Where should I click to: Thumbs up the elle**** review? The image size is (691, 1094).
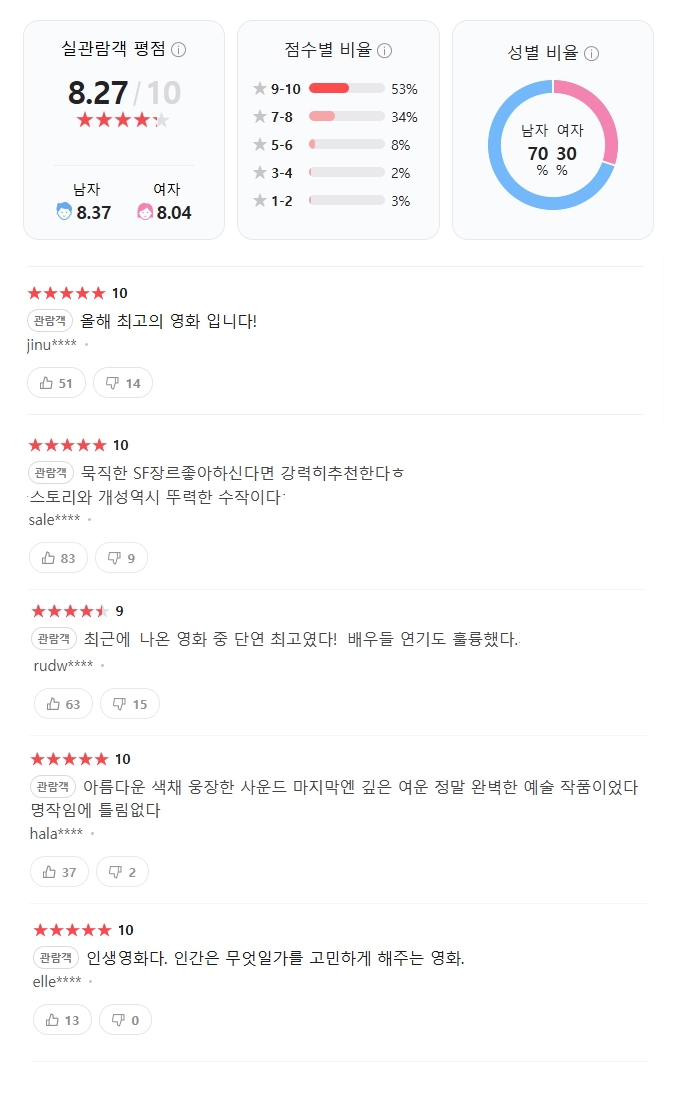pyautogui.click(x=62, y=1020)
